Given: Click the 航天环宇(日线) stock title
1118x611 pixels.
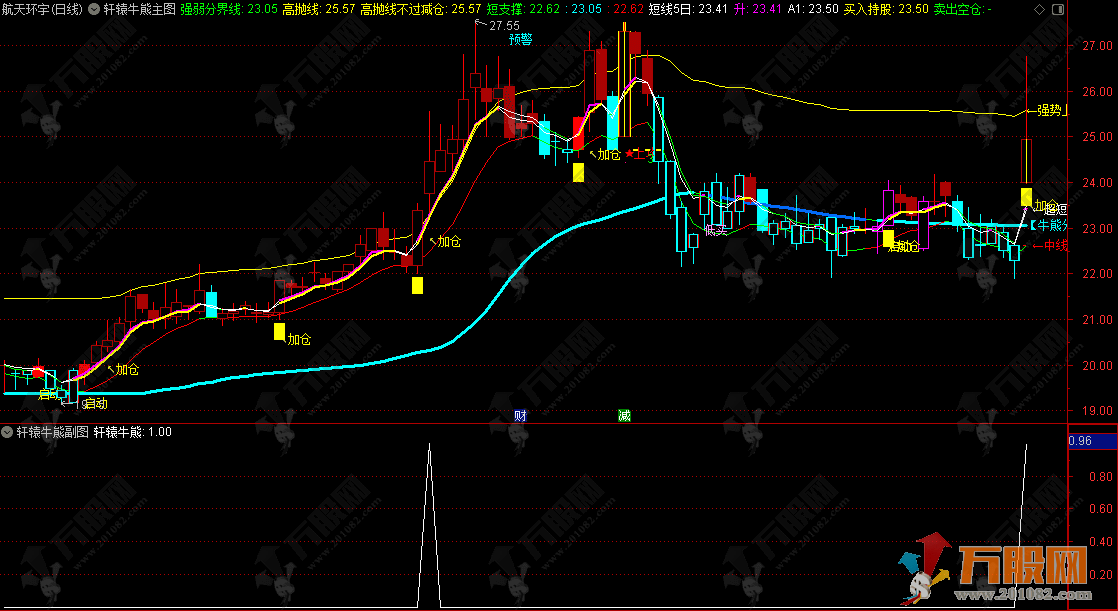Looking at the screenshot, I should (42, 8).
